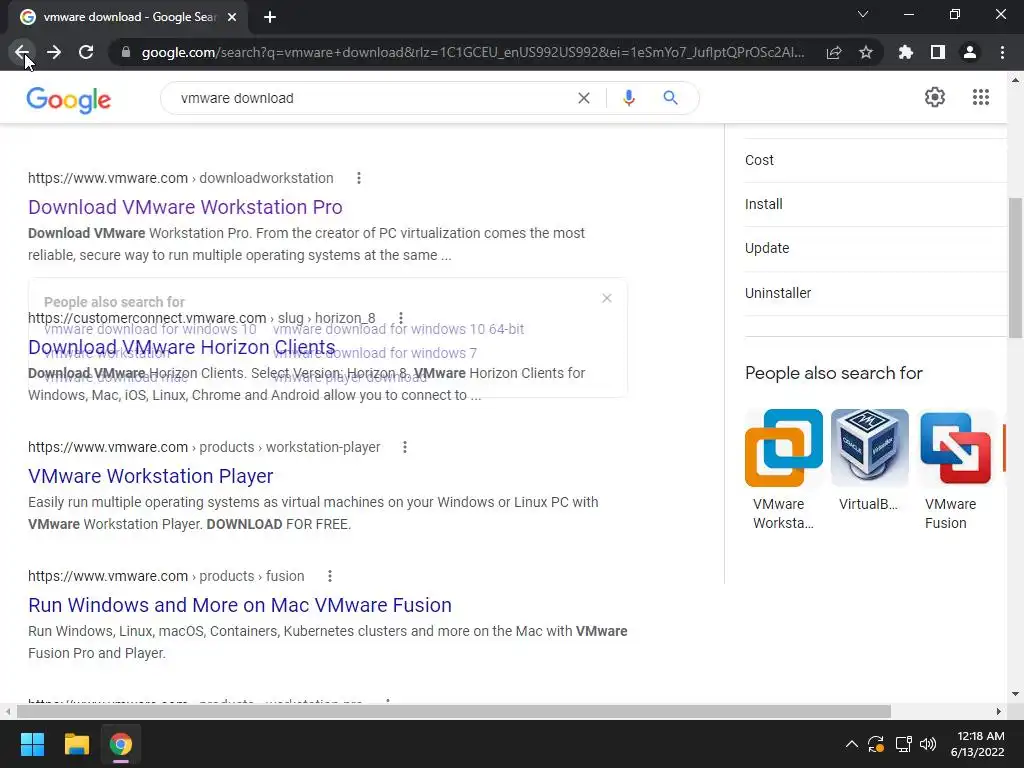The height and width of the screenshot is (768, 1024).
Task: Clear the search box text
Action: tap(584, 98)
